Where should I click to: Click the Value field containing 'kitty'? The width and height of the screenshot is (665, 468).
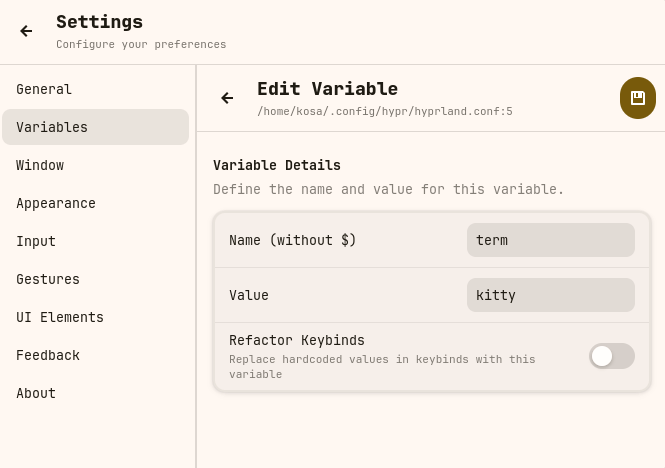550,295
